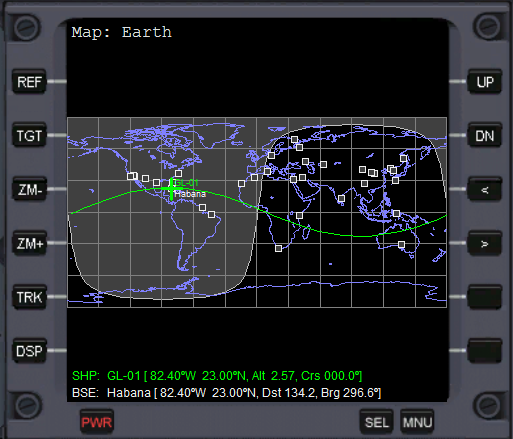Click the base marker in East Africa
The height and width of the screenshot is (439, 513).
(299, 216)
